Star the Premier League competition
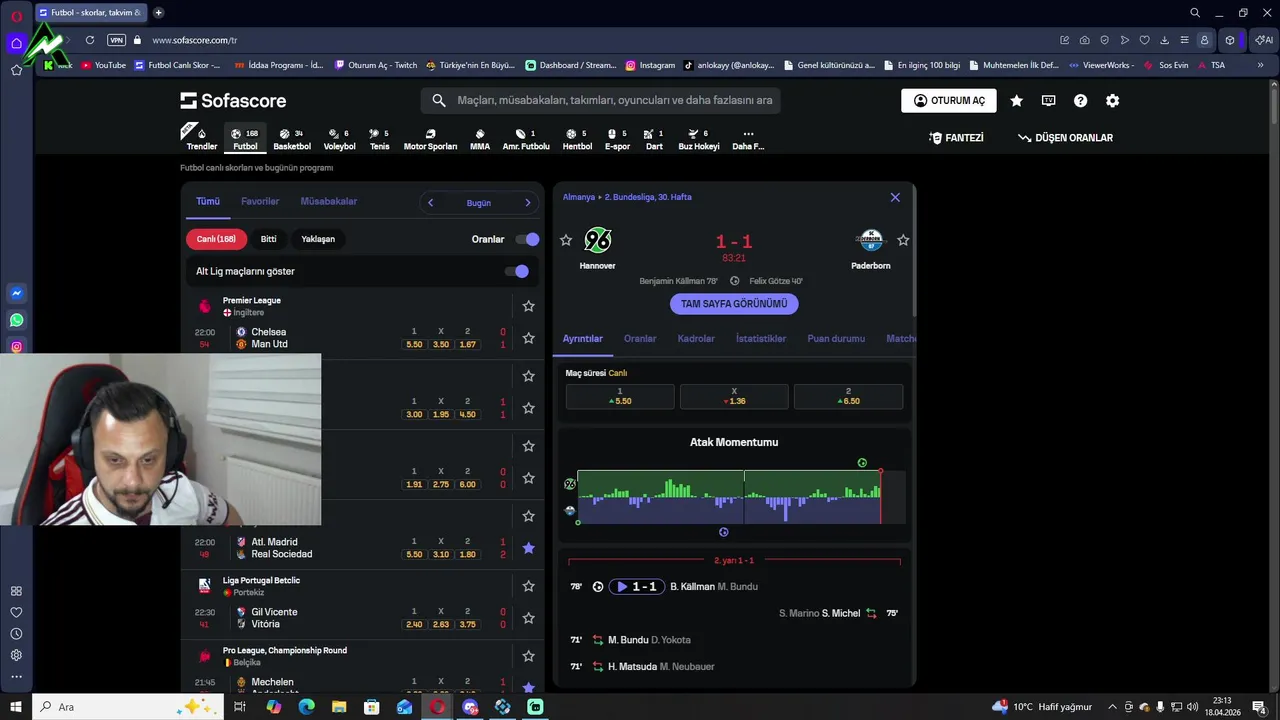 (x=528, y=306)
